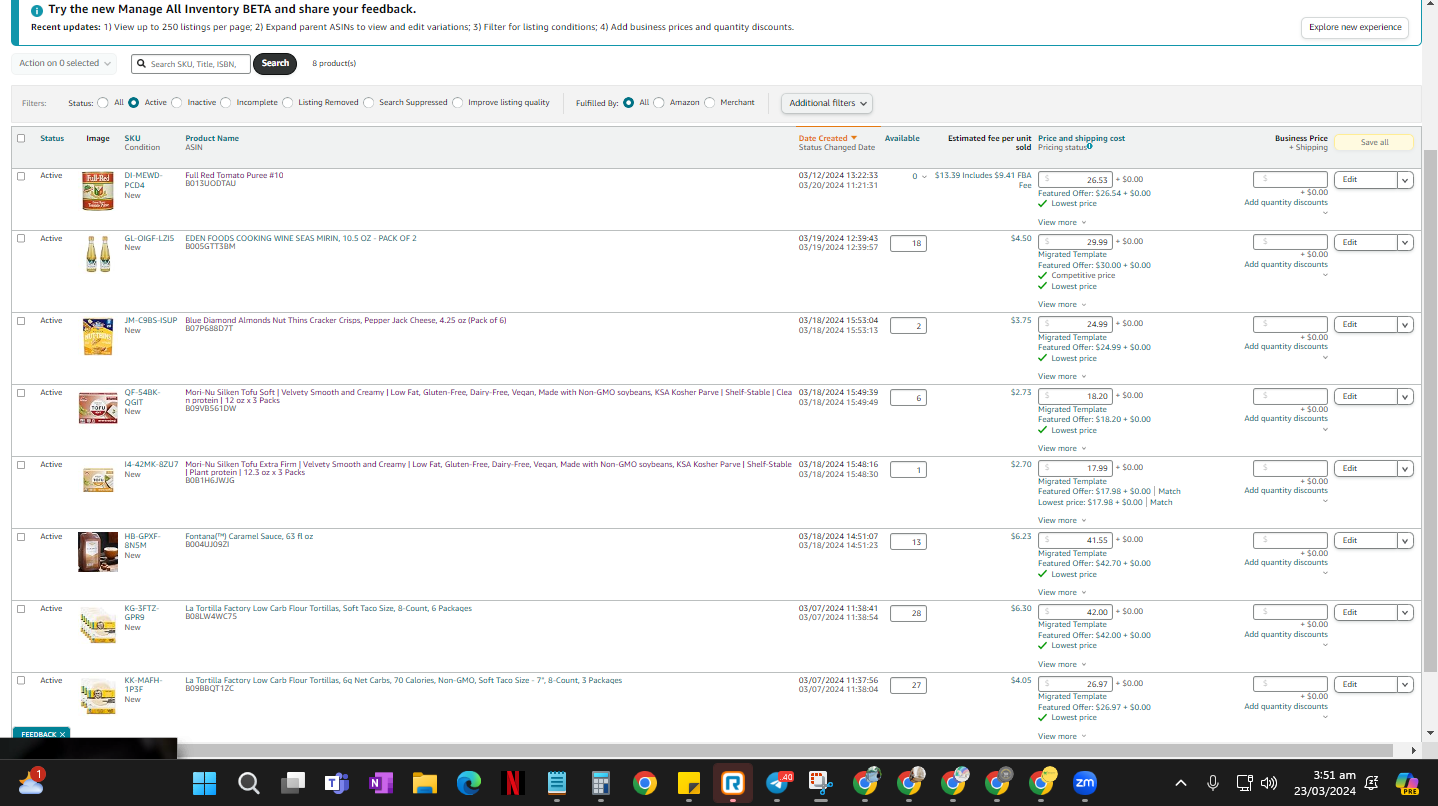Click the SKU, Title, ISBN search field
The width and height of the screenshot is (1438, 806).
coord(190,64)
